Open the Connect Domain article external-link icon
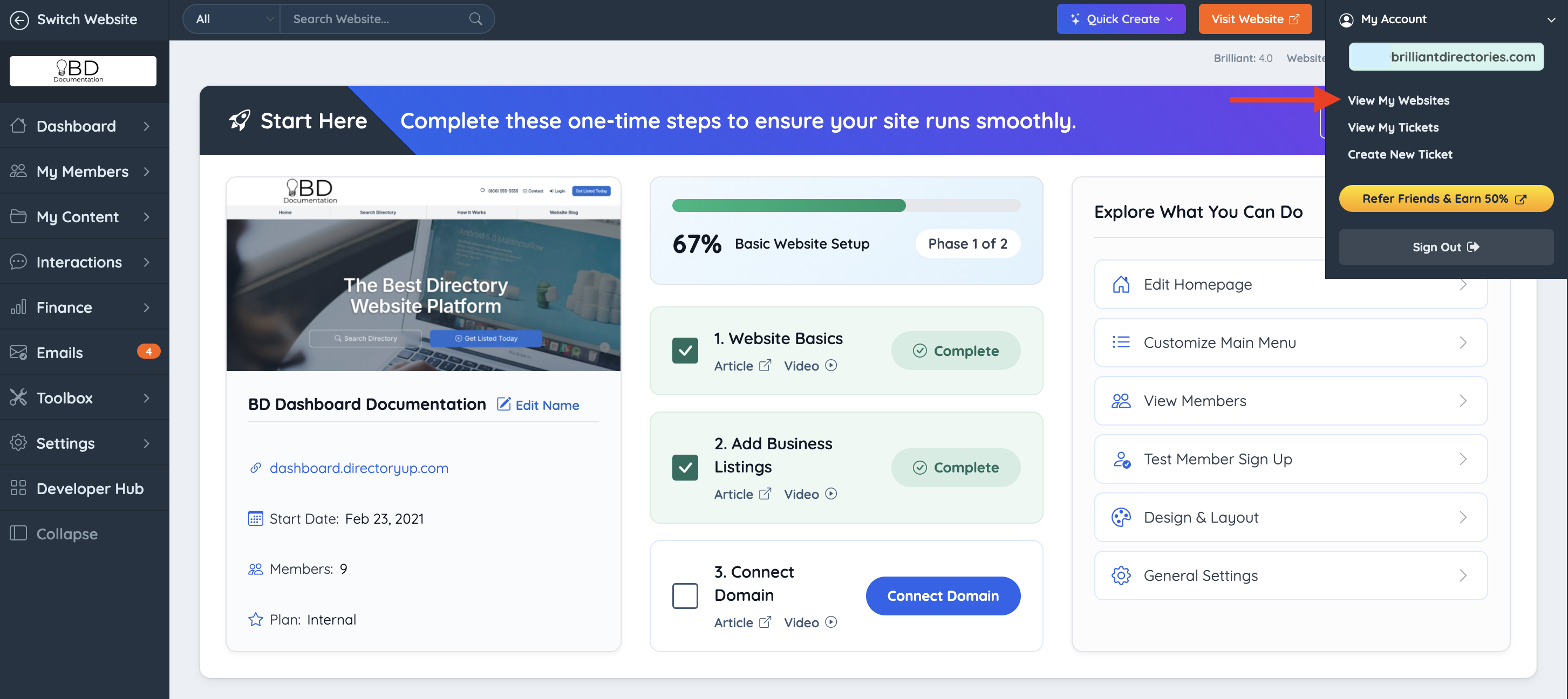 765,622
